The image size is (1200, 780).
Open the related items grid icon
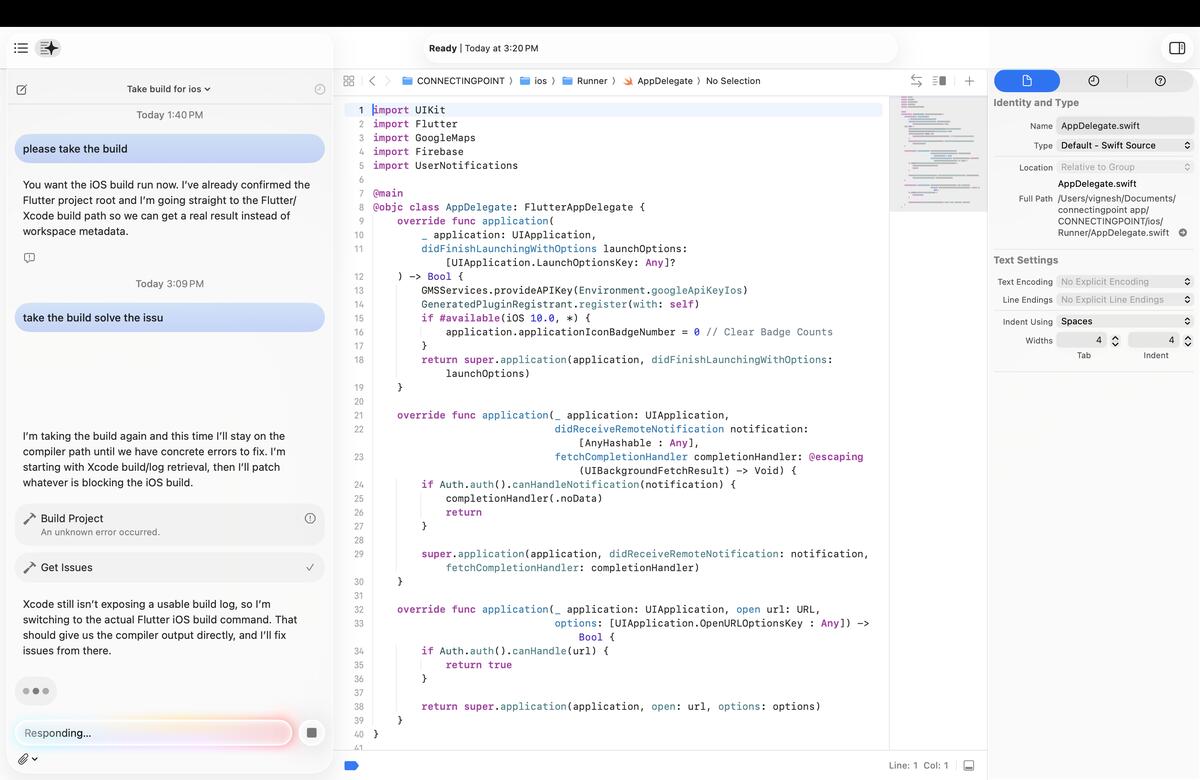click(349, 81)
